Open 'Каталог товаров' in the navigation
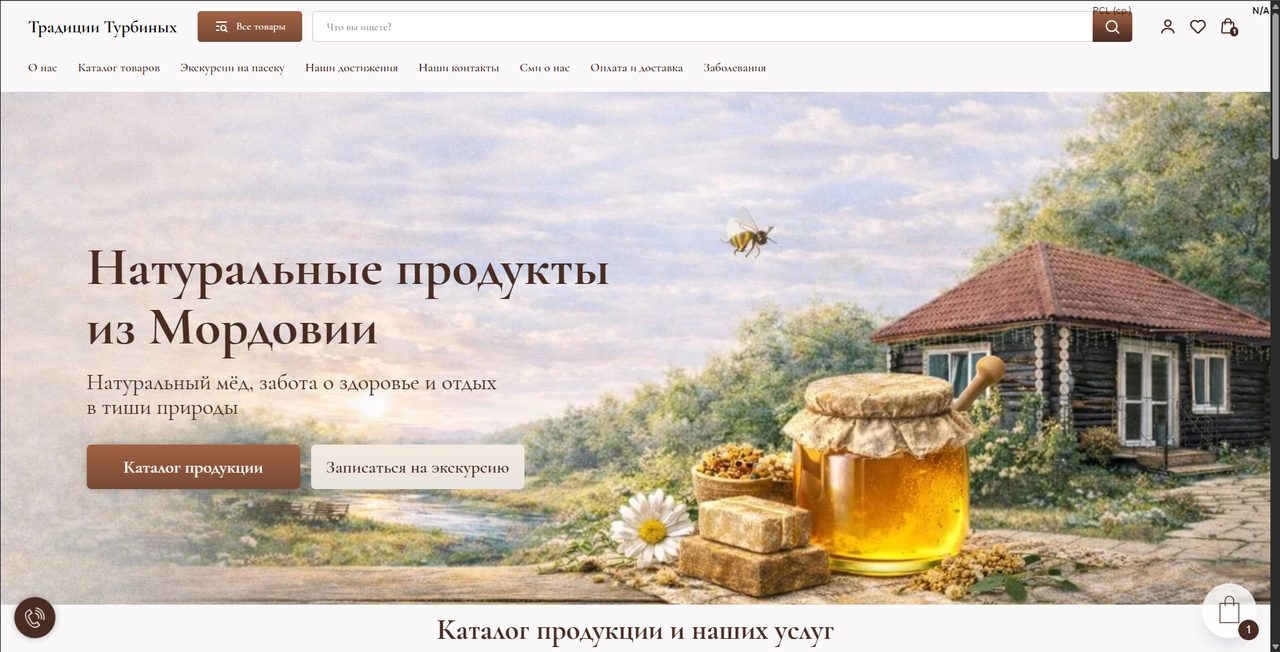Image resolution: width=1280 pixels, height=652 pixels. pyautogui.click(x=119, y=68)
